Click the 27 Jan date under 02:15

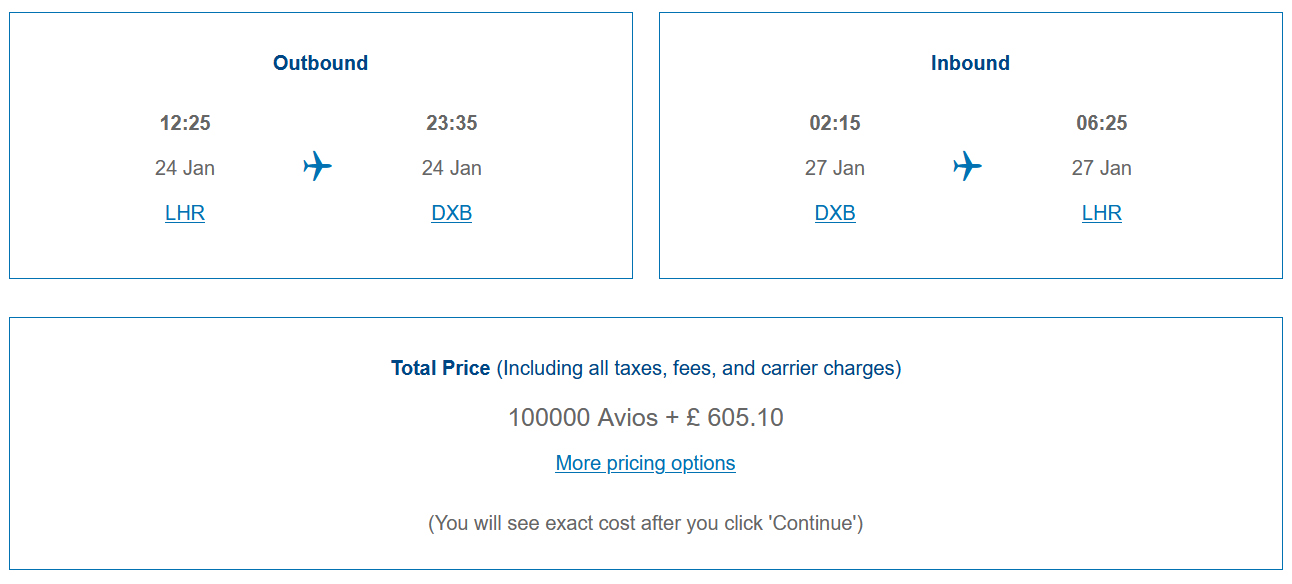click(835, 168)
